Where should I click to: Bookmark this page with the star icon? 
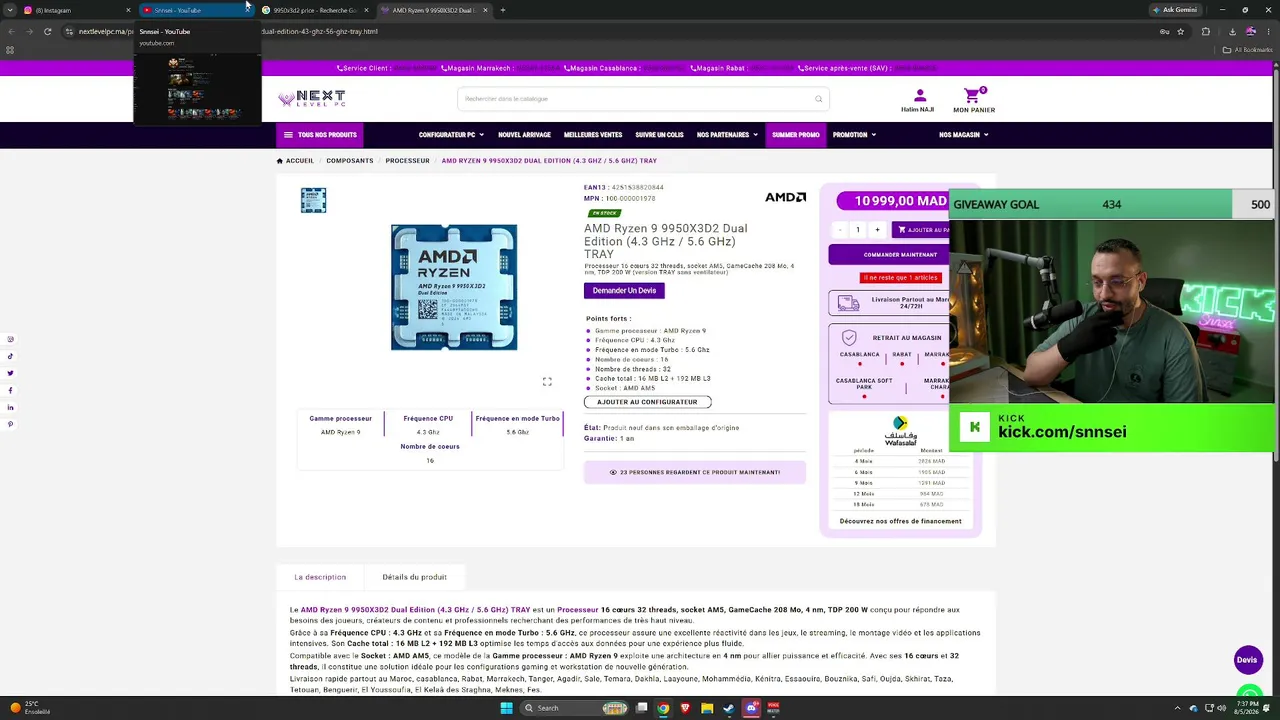tap(1181, 31)
